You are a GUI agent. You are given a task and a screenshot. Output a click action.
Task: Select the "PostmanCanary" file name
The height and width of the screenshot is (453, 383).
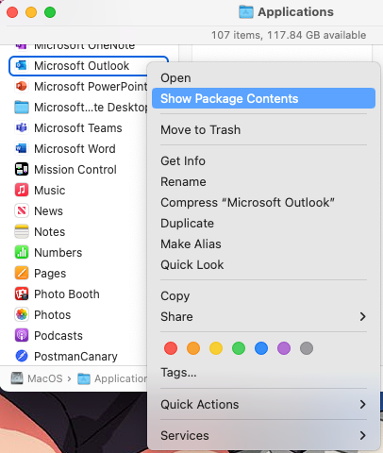coord(76,357)
